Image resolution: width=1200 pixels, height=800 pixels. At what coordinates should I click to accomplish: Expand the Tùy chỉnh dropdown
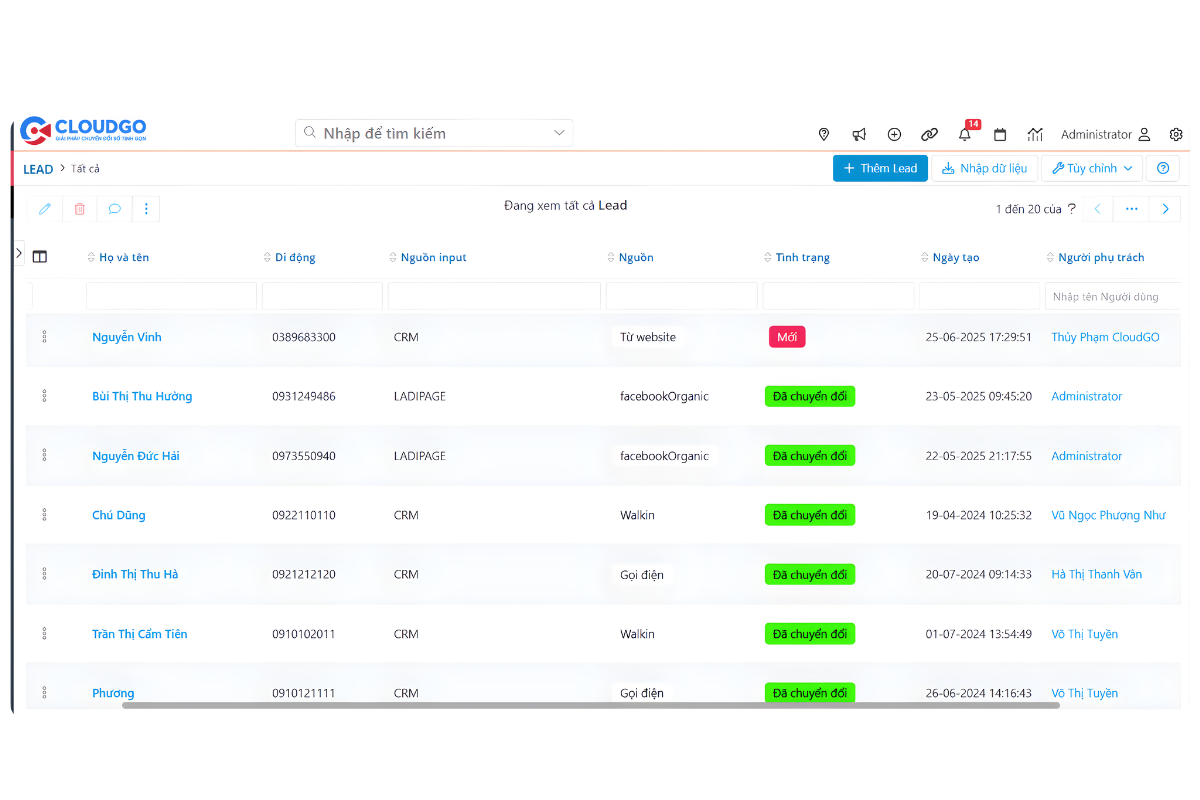[x=1091, y=168]
